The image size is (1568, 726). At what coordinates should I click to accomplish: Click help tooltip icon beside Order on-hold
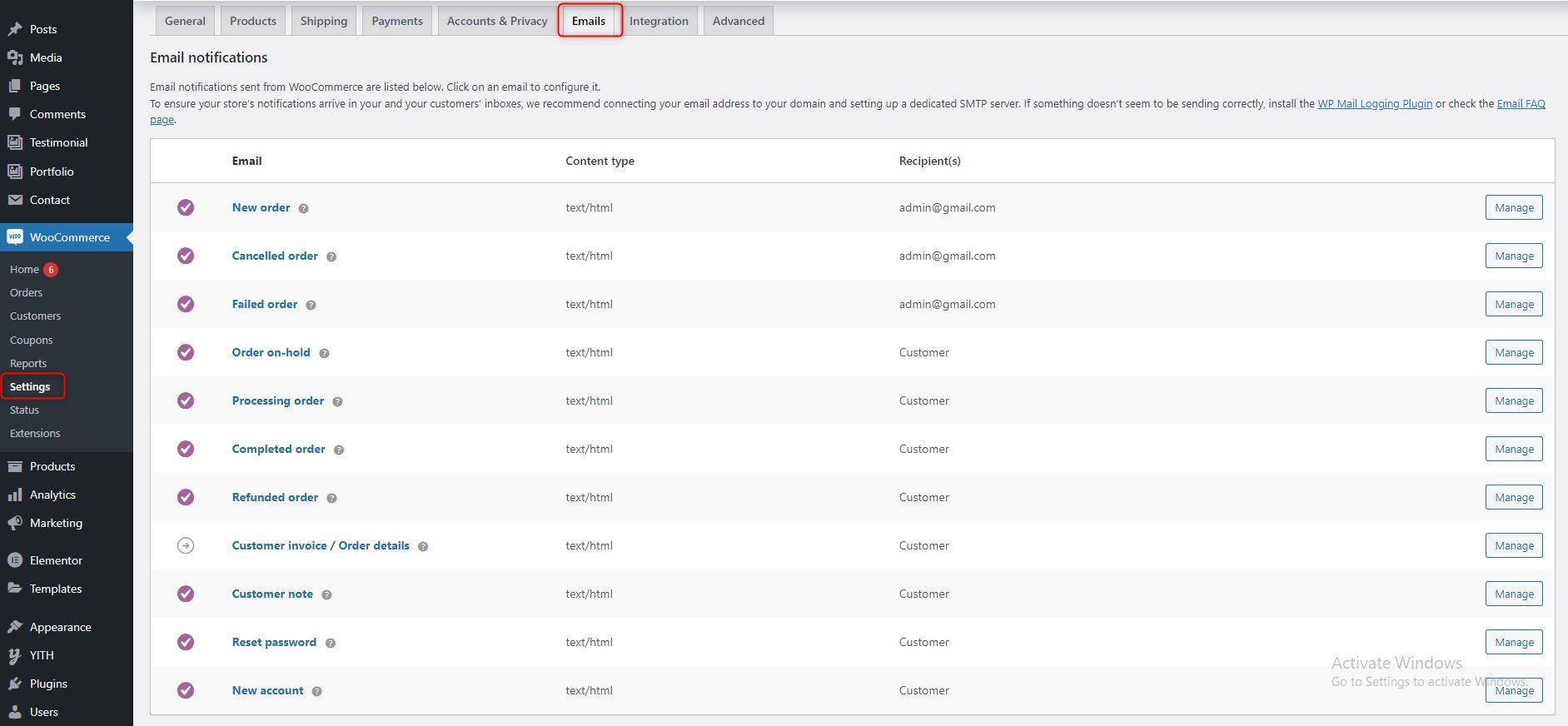tap(324, 354)
